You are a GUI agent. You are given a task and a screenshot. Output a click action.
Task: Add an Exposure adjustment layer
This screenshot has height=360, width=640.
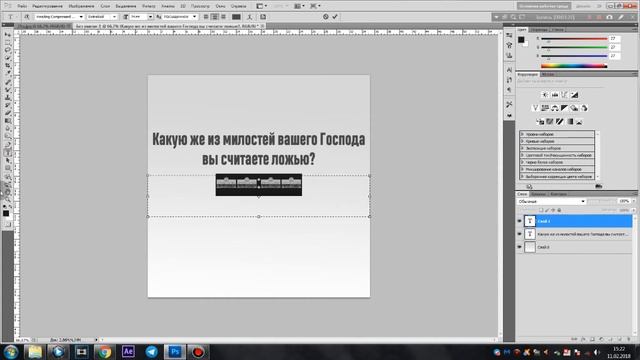click(574, 95)
